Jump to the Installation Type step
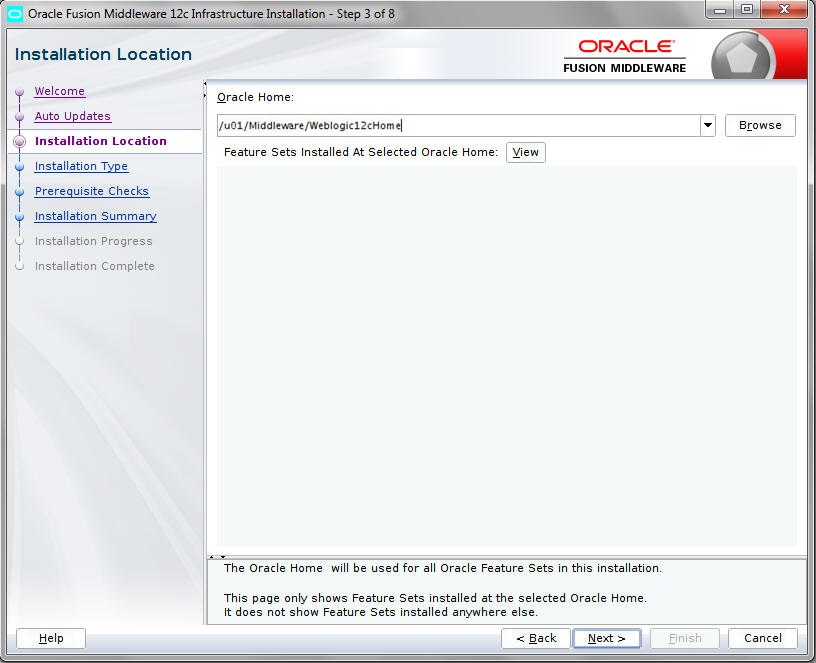Image resolution: width=816 pixels, height=663 pixels. click(x=81, y=166)
